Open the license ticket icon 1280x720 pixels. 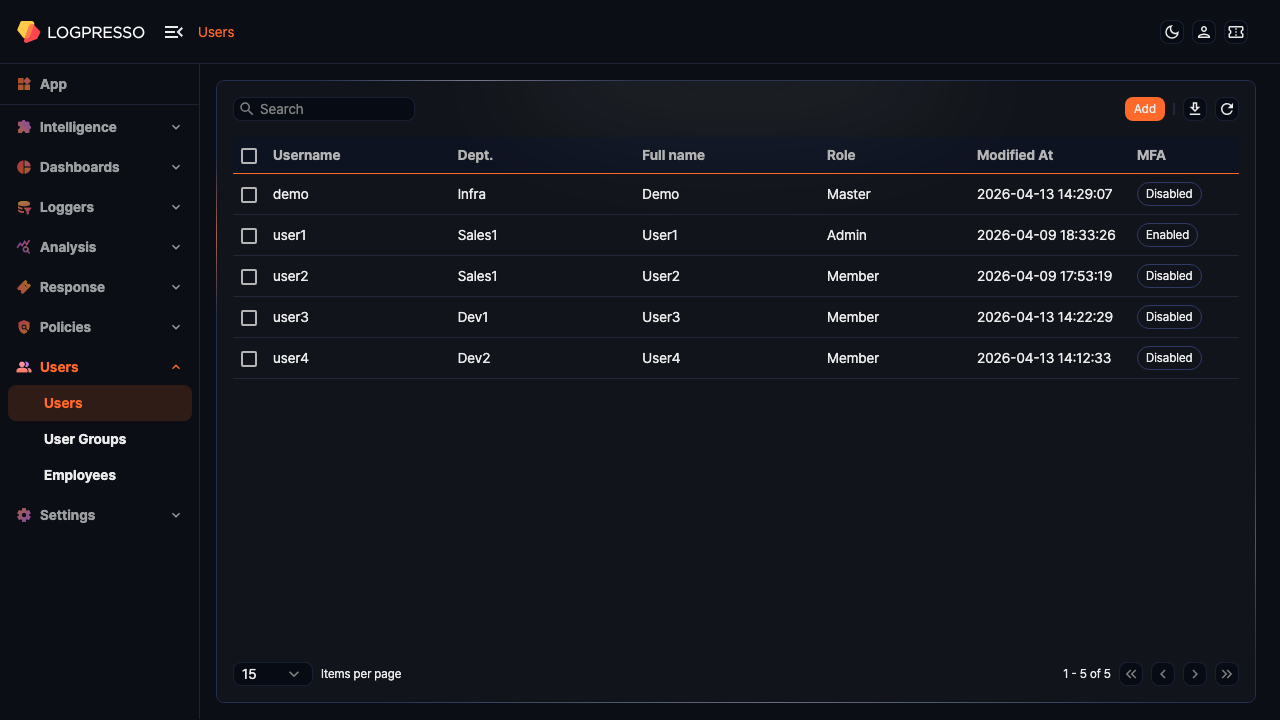coord(1236,32)
